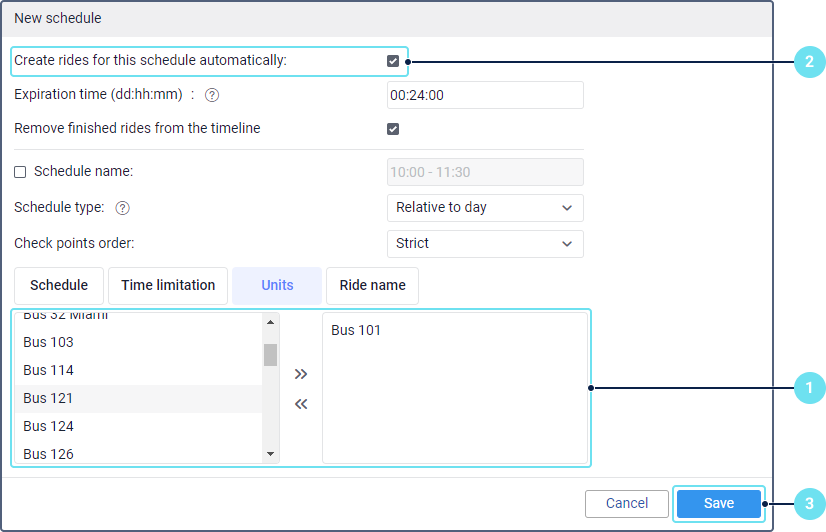Select Bus 121 in available units list
Screen dimensions: 826x532
(138, 398)
